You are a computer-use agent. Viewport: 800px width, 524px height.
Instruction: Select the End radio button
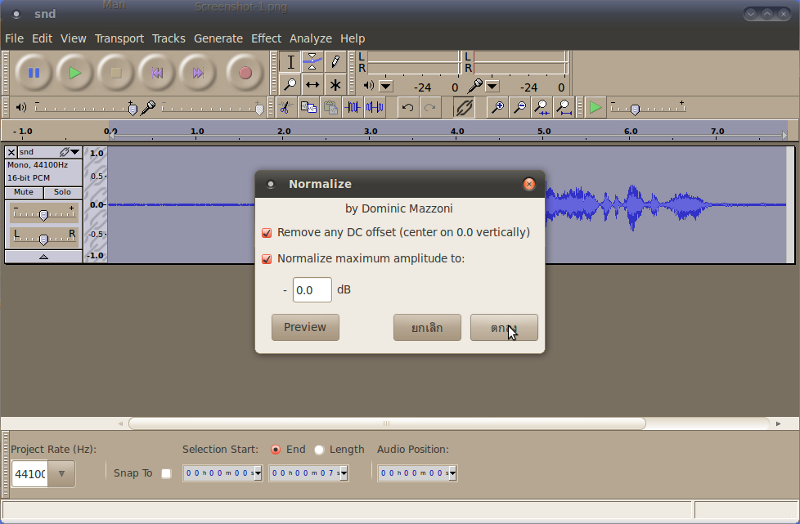coord(276,450)
